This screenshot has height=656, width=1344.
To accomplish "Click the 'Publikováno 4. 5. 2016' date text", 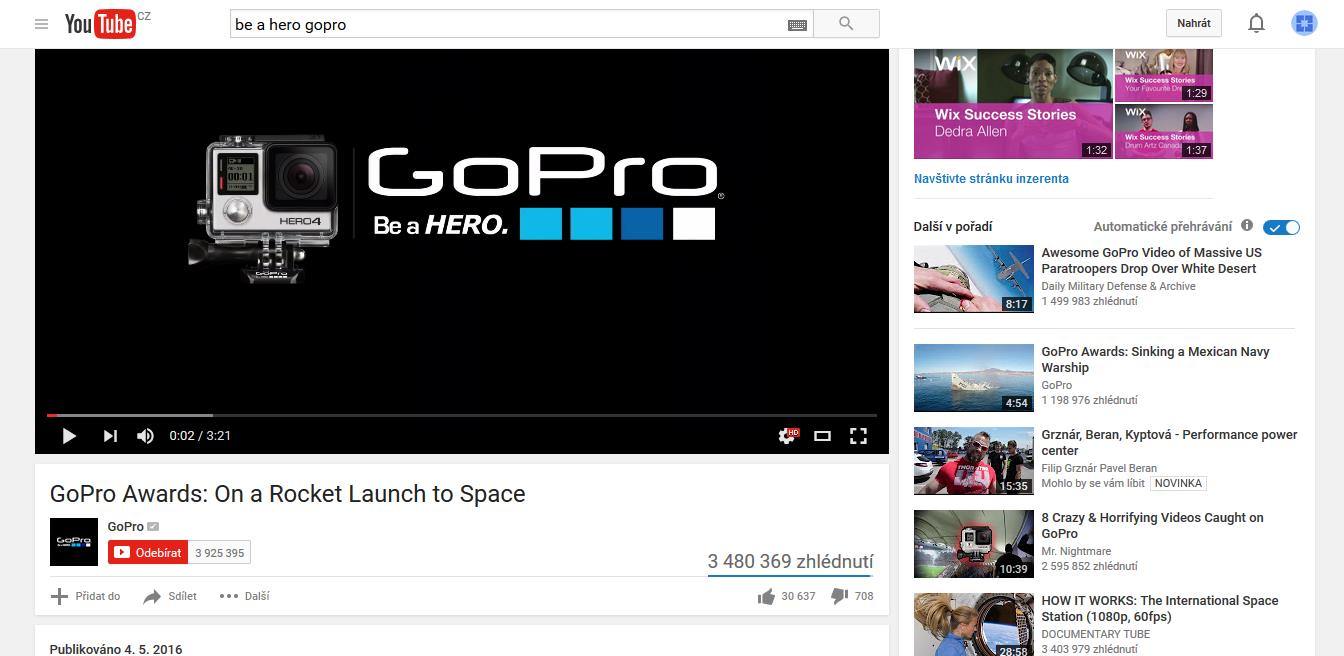I will [x=116, y=649].
